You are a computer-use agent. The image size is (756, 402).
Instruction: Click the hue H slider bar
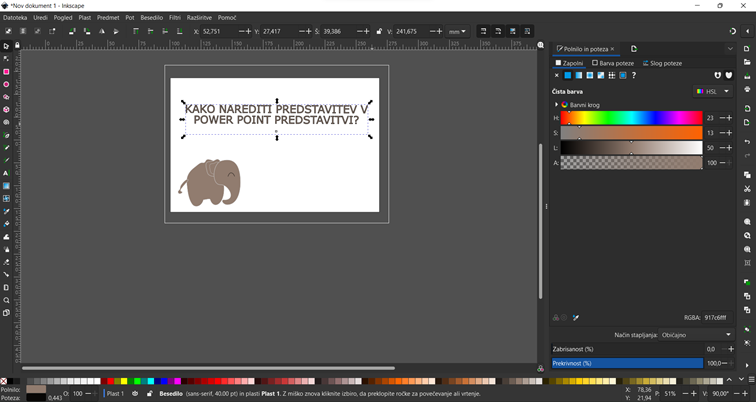[x=631, y=118]
